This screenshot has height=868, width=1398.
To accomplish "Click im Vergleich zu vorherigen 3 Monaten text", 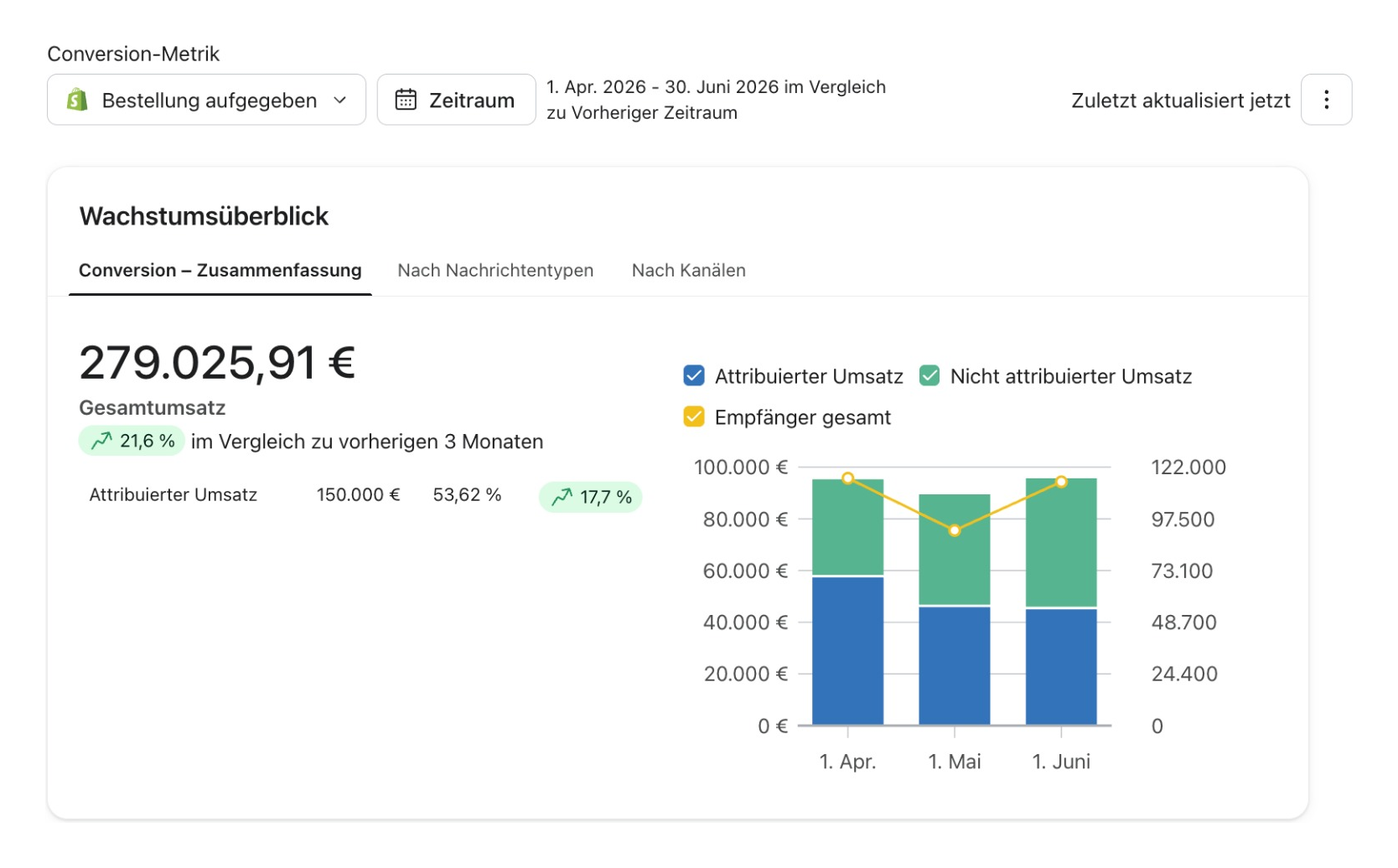I will click(x=367, y=442).
